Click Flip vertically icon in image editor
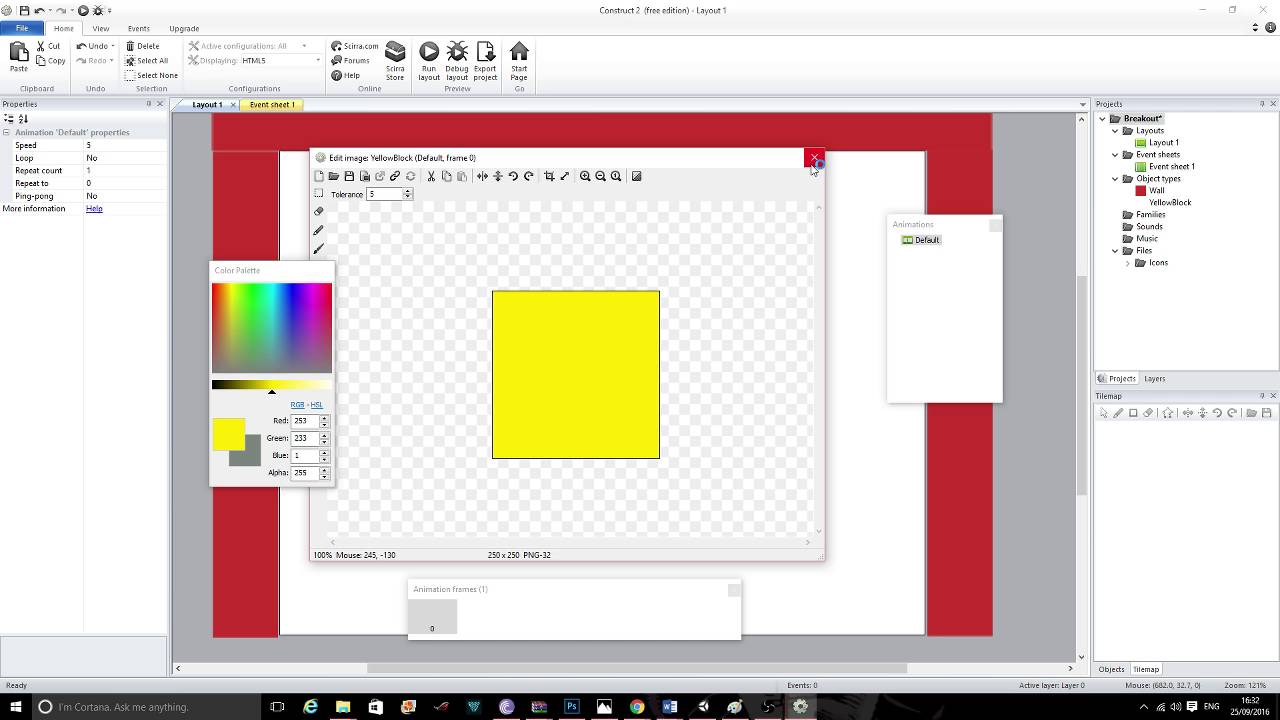 tap(497, 176)
